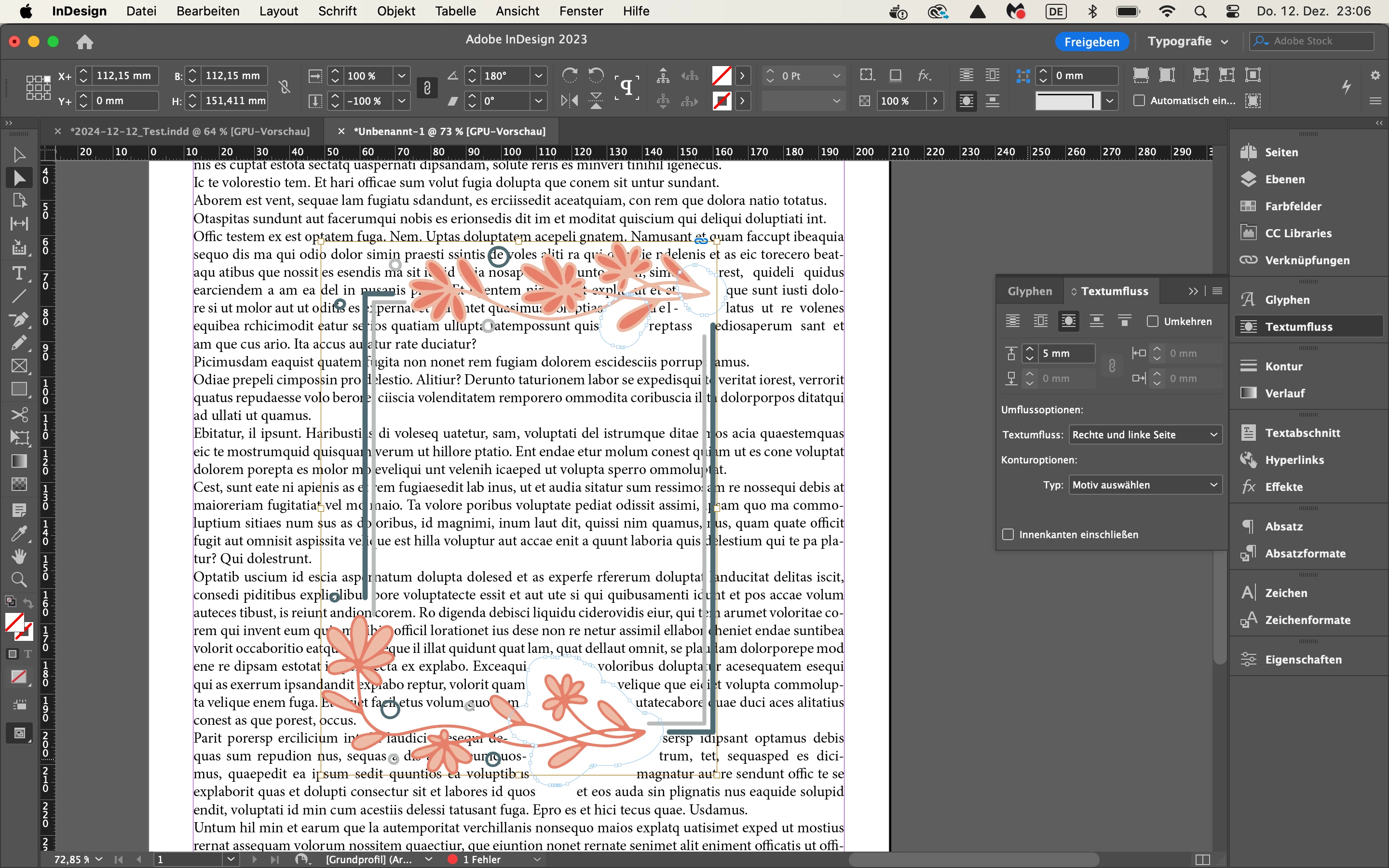This screenshot has height=868, width=1389.
Task: Open Konturoptionen Typ dropdown
Action: pos(1144,485)
